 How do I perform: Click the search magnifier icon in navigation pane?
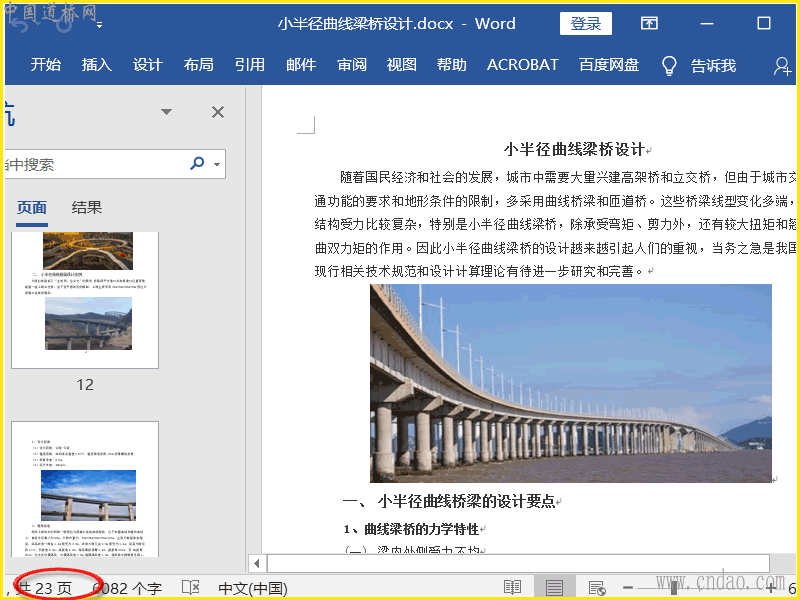[x=197, y=164]
